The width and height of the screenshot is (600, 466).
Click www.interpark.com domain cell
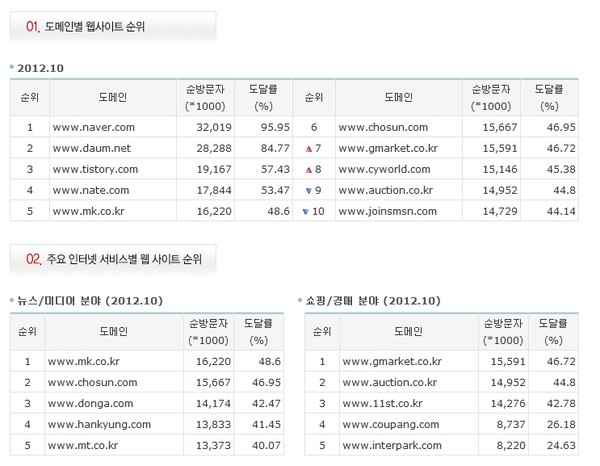pyautogui.click(x=392, y=445)
